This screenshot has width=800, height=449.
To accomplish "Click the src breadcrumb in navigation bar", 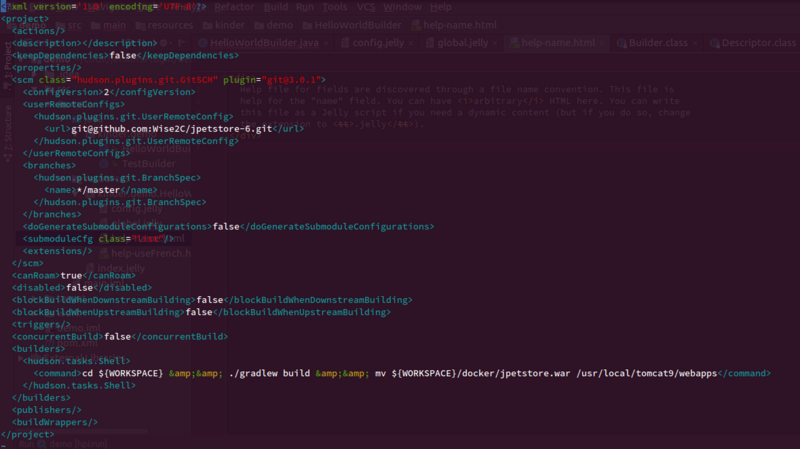I will 74,25.
